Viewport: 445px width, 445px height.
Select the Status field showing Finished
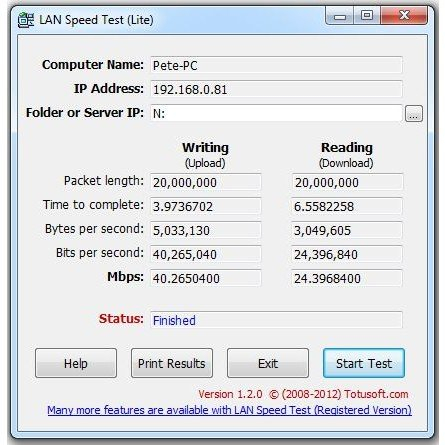[x=276, y=320]
